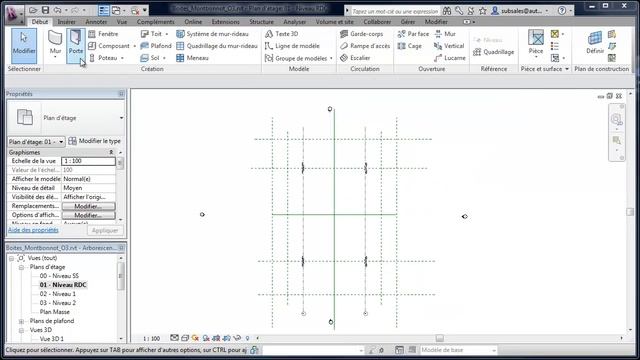The width and height of the screenshot is (640, 360).
Task: Open Groupe de modèles tool
Action: 296,58
